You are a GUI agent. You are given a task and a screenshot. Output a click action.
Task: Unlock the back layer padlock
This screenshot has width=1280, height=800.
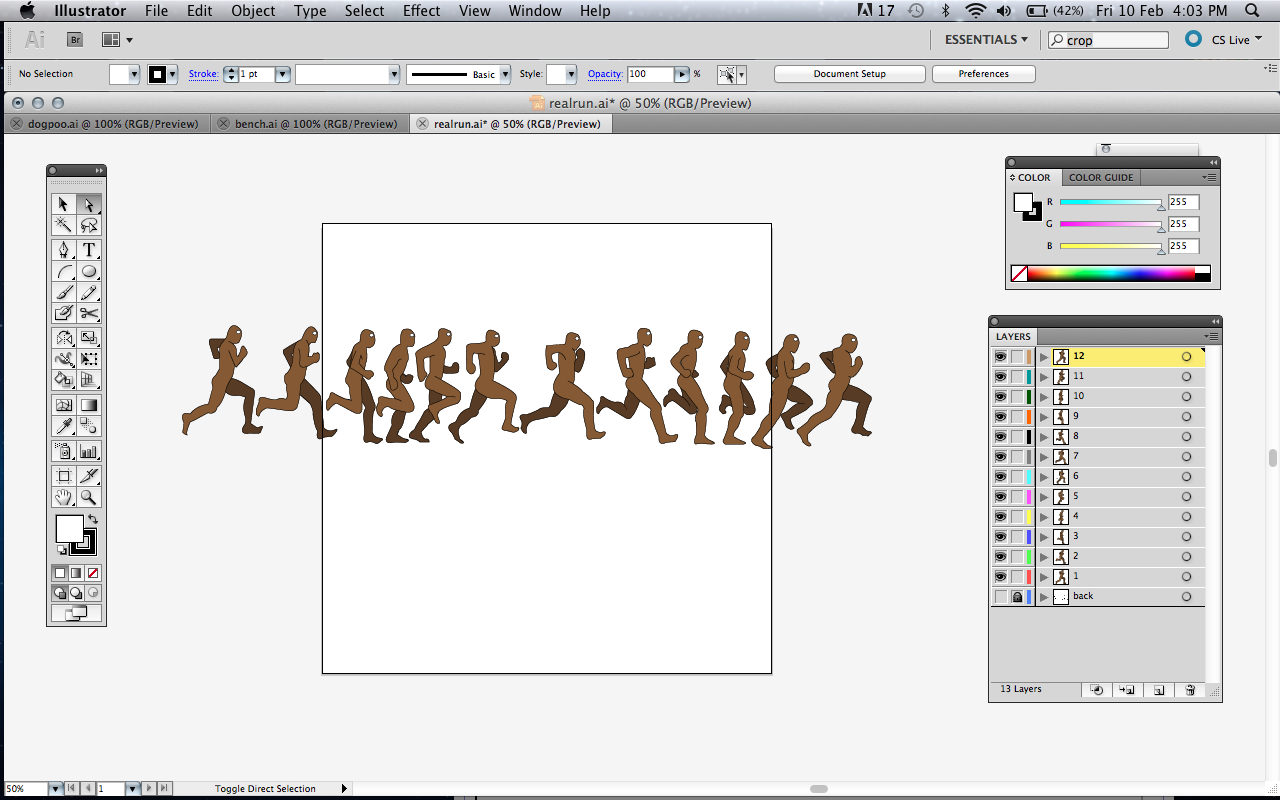1017,597
